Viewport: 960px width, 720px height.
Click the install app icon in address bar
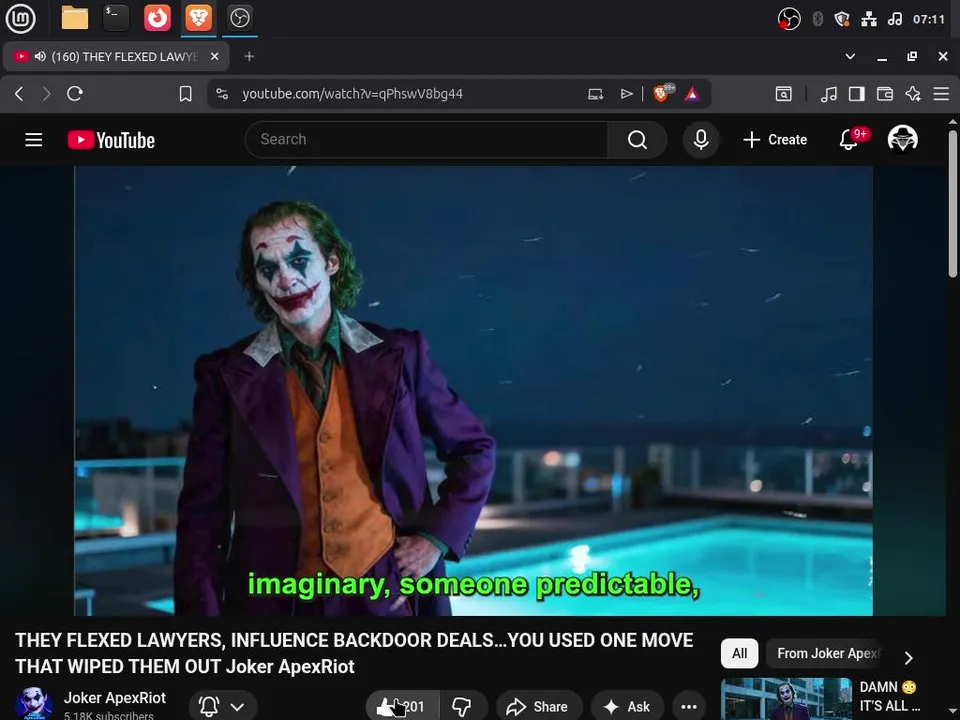[x=596, y=94]
